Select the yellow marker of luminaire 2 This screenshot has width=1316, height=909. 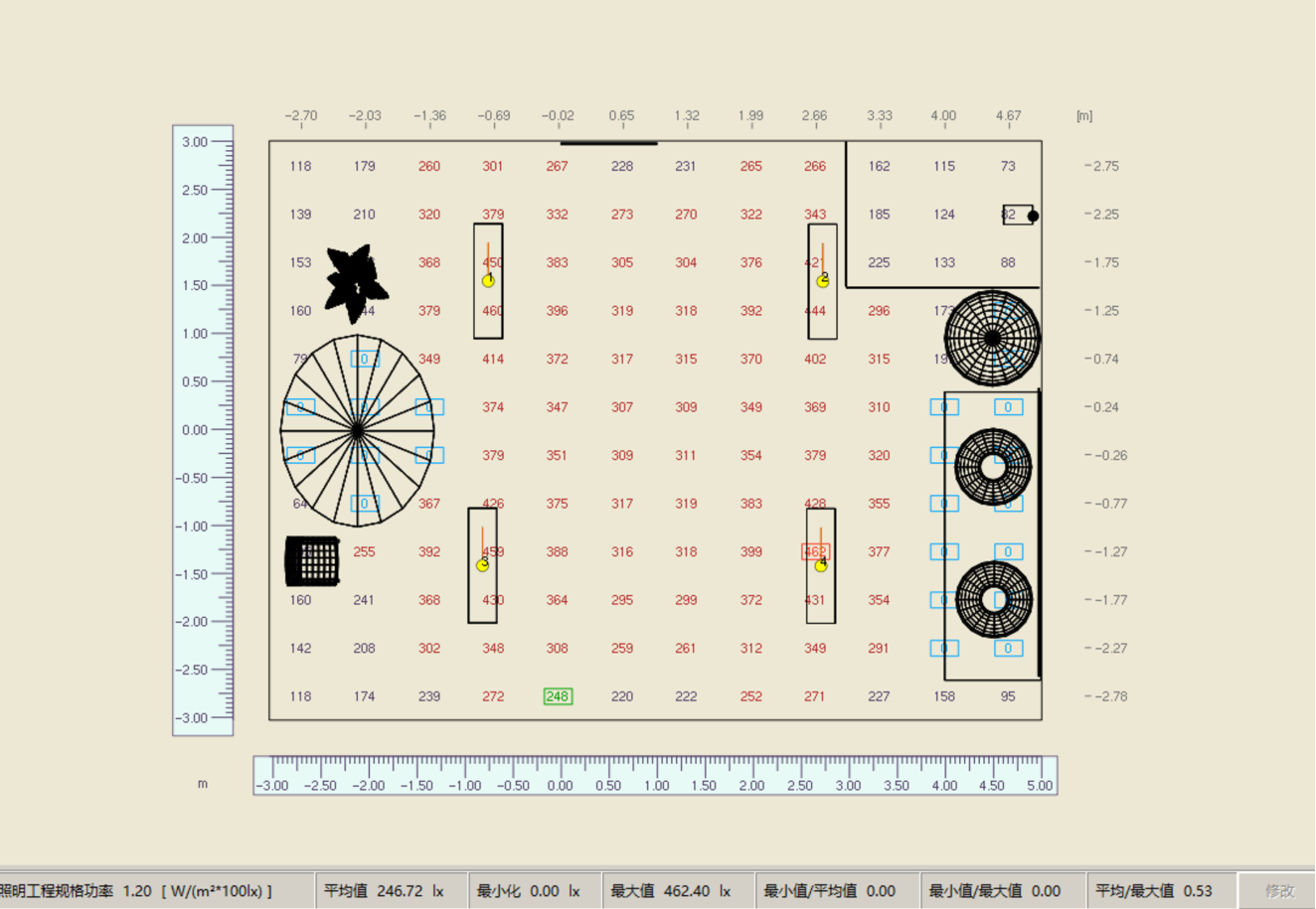pos(823,281)
